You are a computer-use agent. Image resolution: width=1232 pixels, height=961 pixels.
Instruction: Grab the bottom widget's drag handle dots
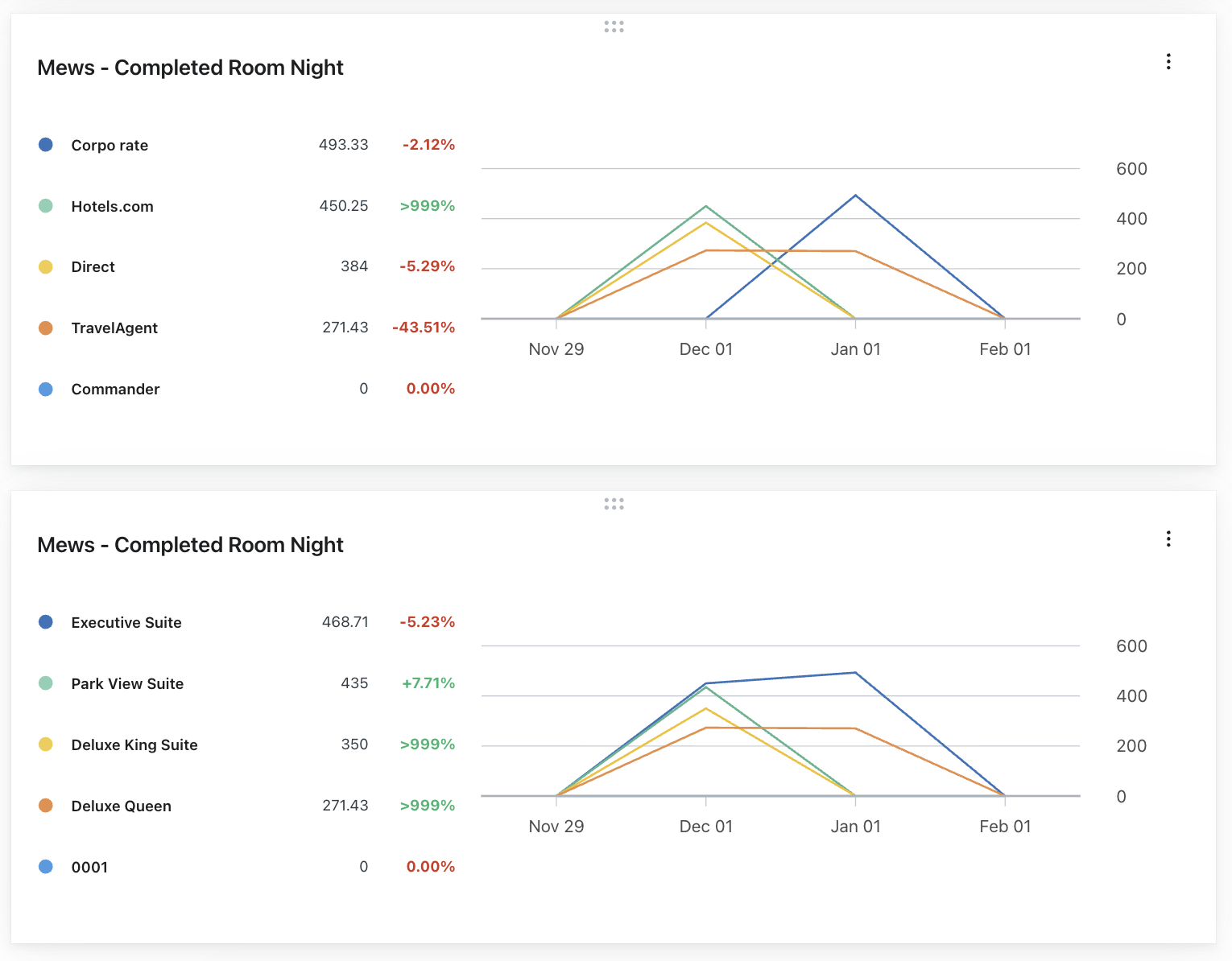(614, 505)
